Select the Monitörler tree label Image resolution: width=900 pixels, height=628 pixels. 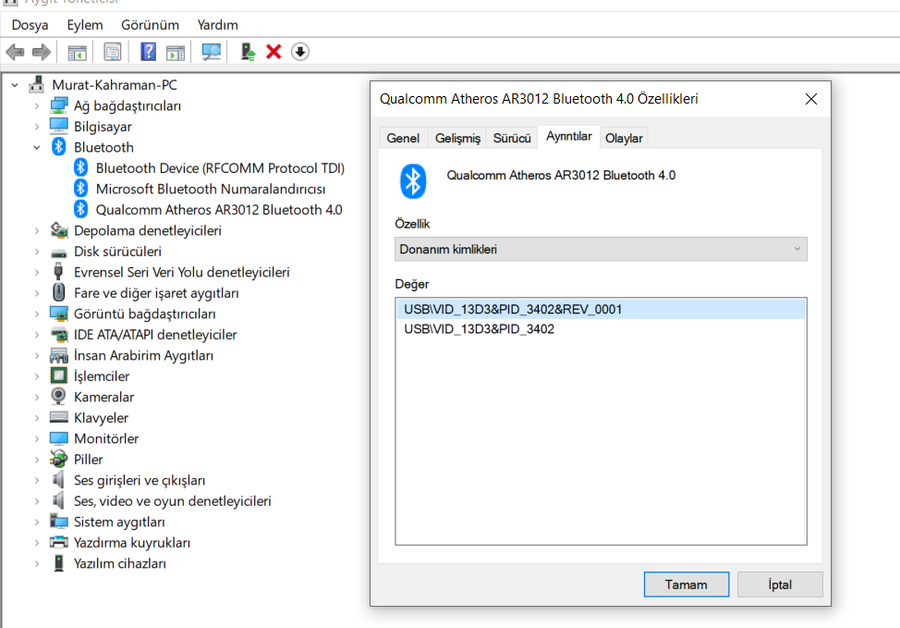(106, 439)
